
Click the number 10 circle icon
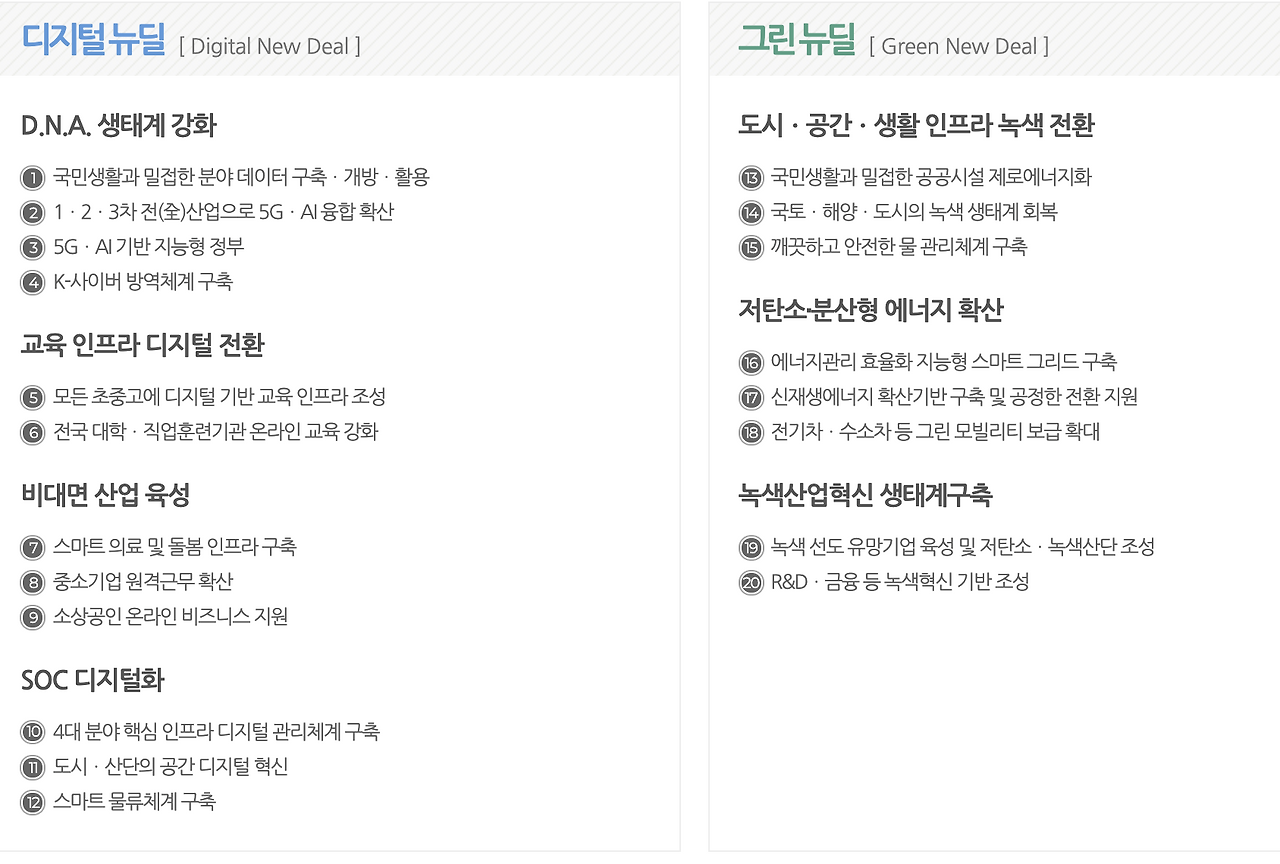click(33, 733)
